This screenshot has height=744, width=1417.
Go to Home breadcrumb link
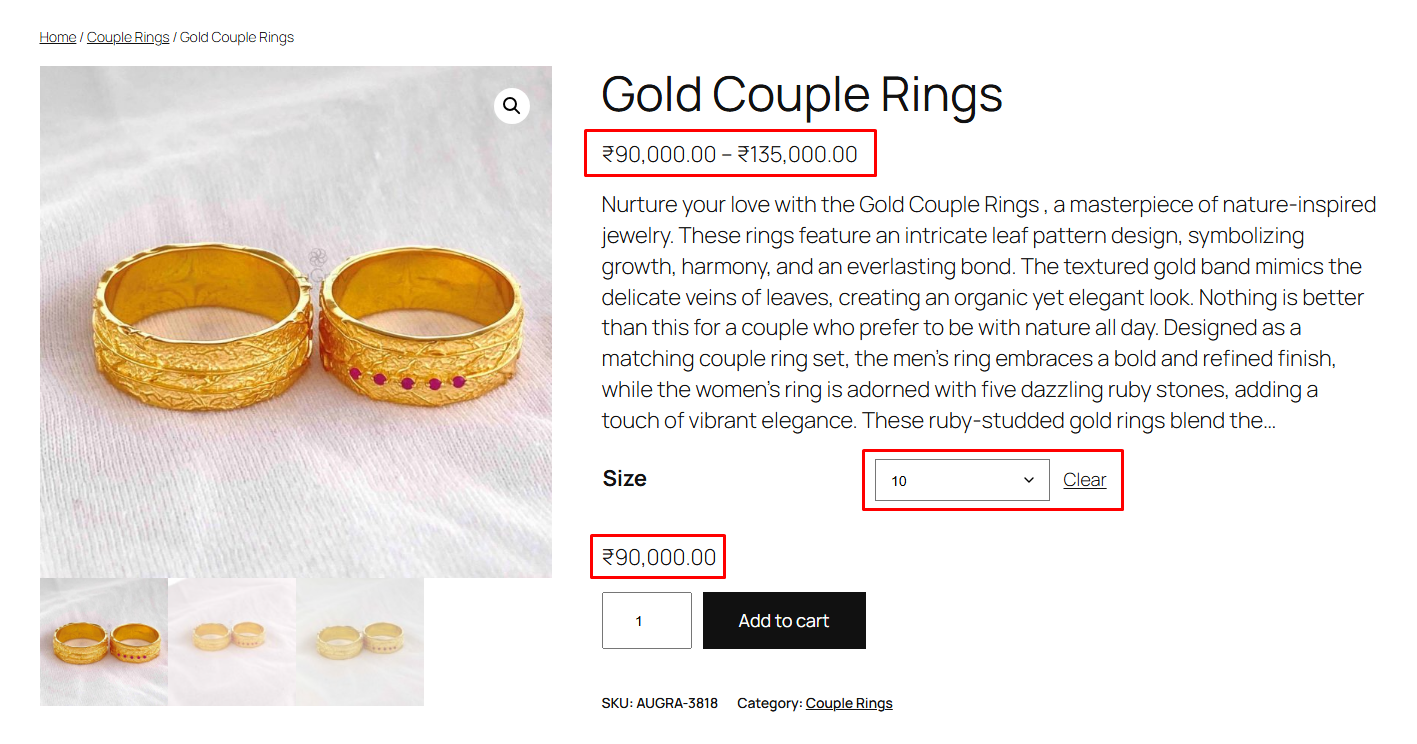click(x=58, y=37)
